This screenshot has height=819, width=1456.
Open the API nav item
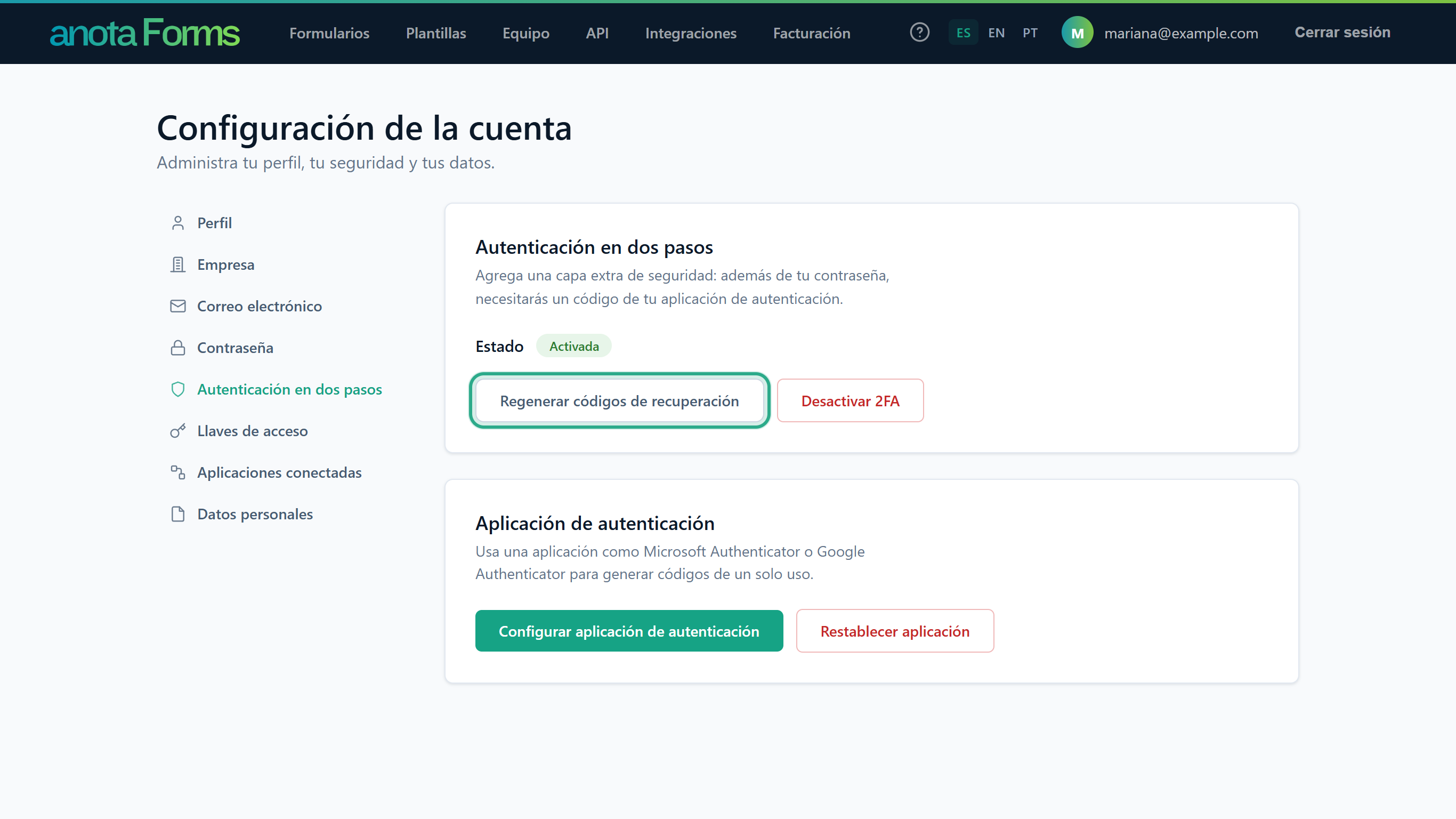(597, 33)
